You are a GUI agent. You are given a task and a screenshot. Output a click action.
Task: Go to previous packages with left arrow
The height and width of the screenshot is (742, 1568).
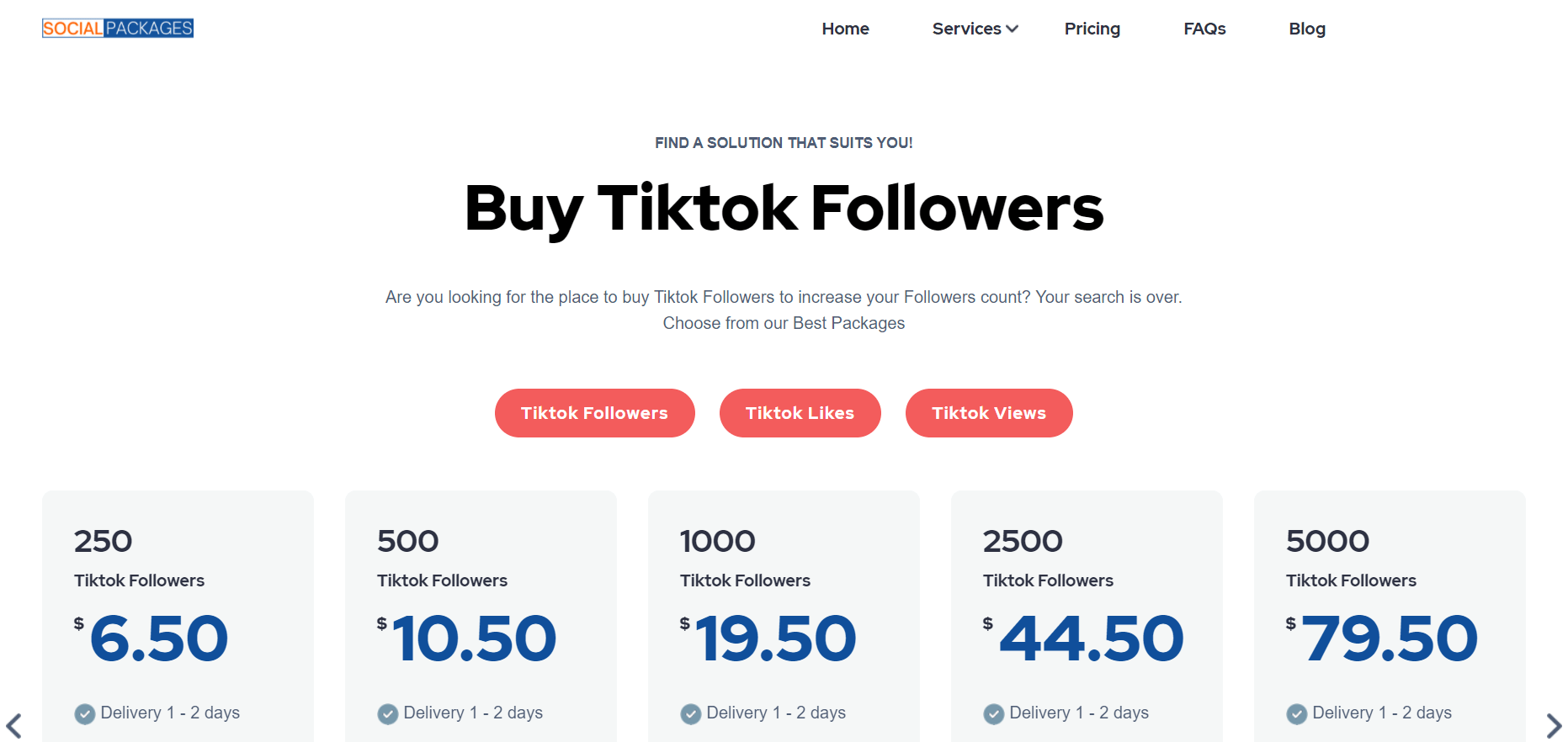click(14, 725)
